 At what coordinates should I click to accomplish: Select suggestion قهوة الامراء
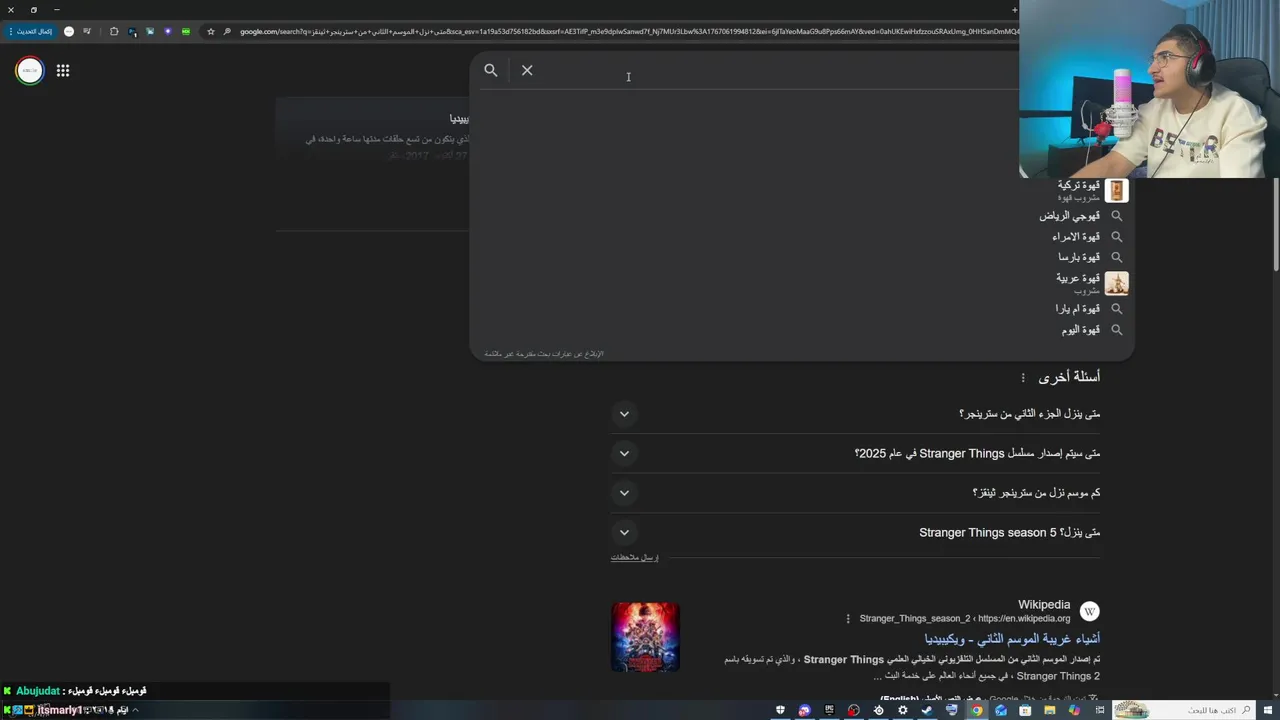click(1076, 237)
